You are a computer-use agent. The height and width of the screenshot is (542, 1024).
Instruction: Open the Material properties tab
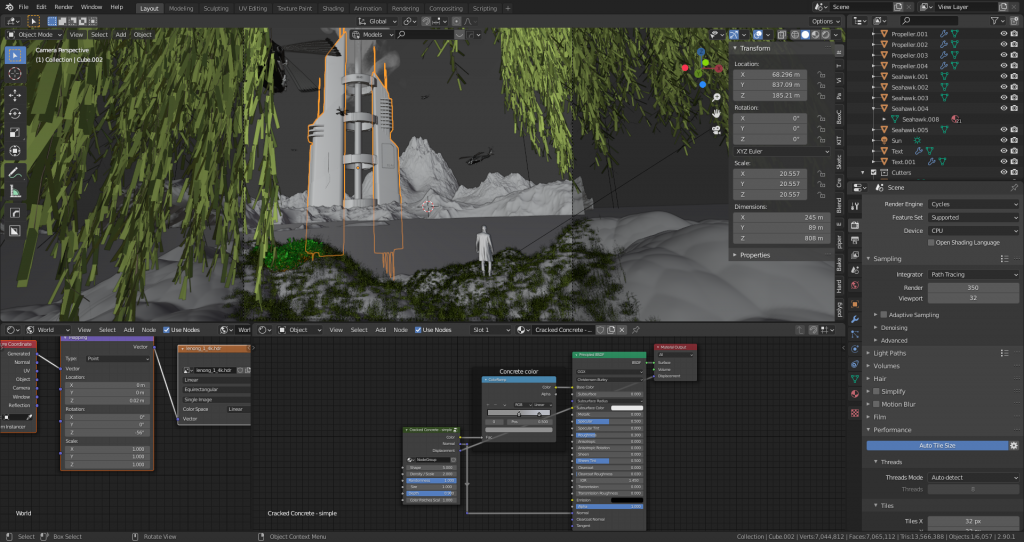click(x=855, y=394)
